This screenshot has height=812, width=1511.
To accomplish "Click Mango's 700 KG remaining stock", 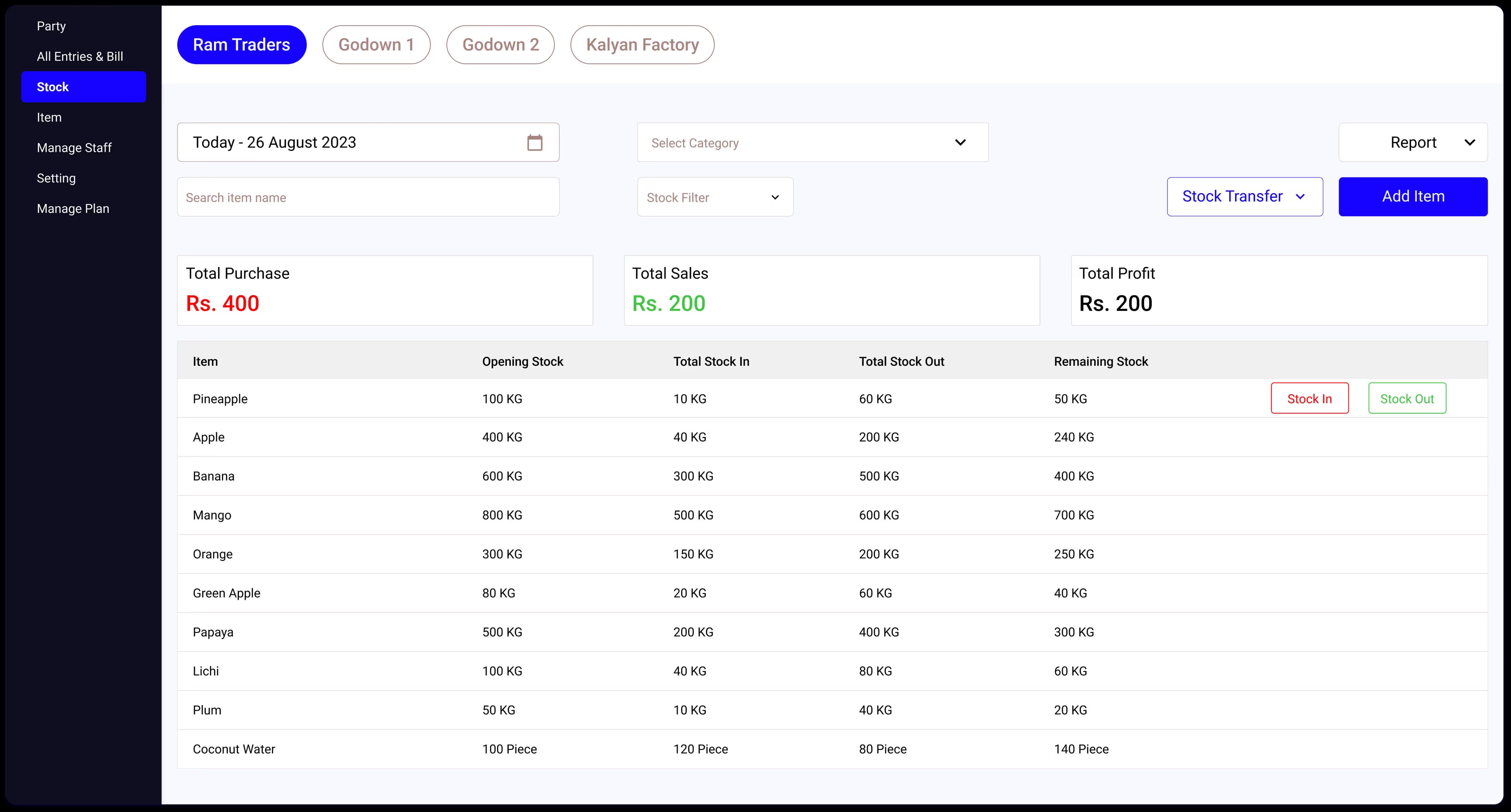I will pos(1074,515).
